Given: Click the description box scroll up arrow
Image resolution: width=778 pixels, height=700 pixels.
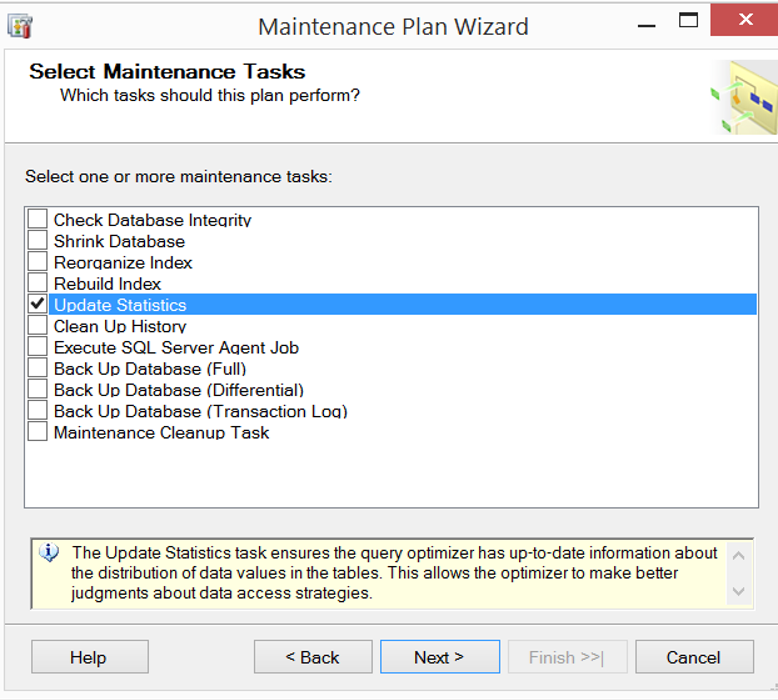Looking at the screenshot, I should coord(739,556).
